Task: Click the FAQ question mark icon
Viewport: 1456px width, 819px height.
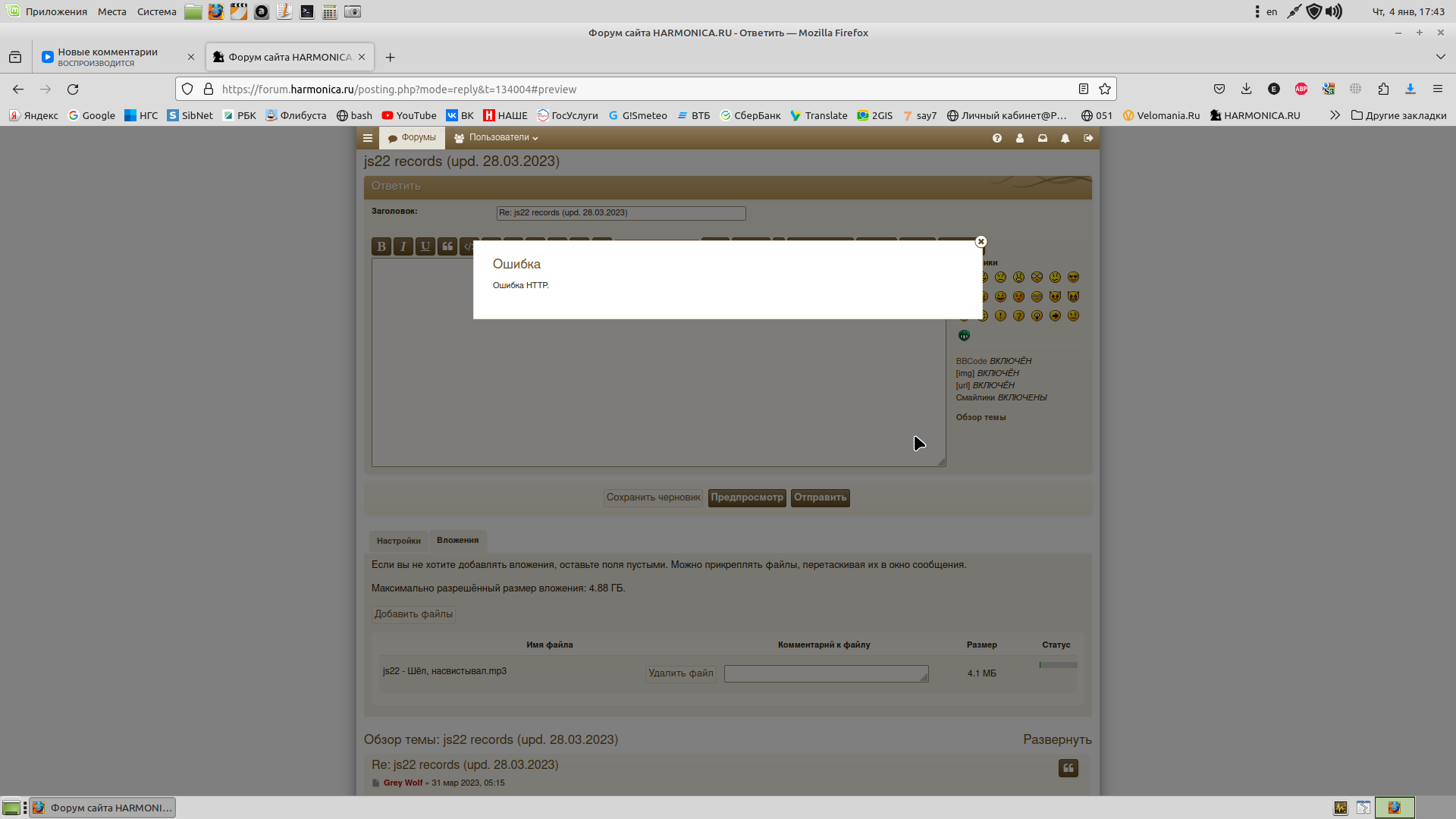Action: [997, 138]
